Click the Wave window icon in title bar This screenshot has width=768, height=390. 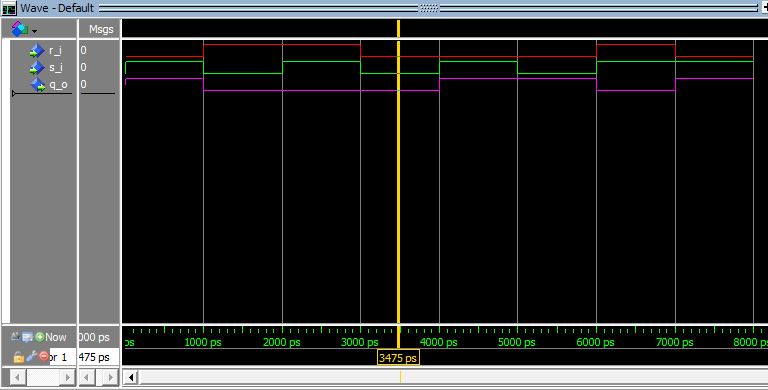[9, 8]
